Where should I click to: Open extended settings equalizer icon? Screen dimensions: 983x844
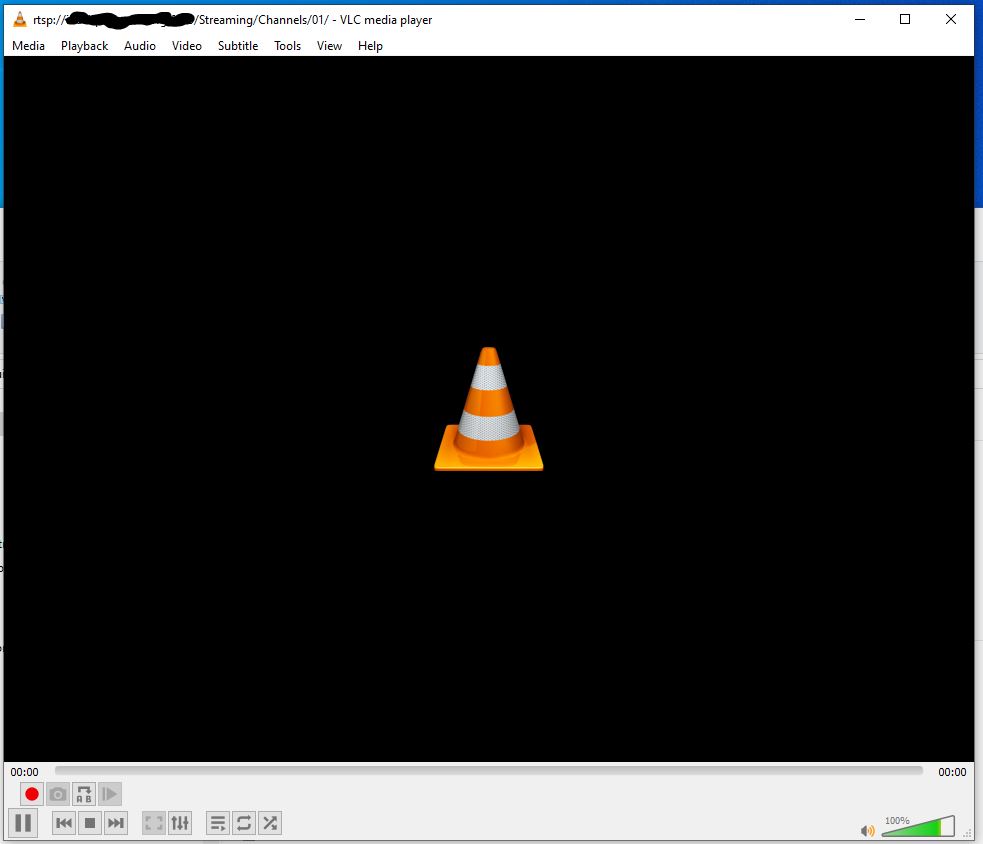(180, 823)
